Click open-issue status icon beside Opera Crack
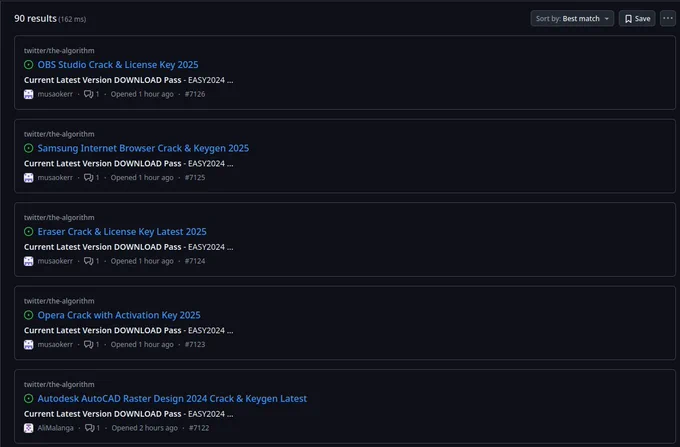680x447 pixels. point(29,315)
